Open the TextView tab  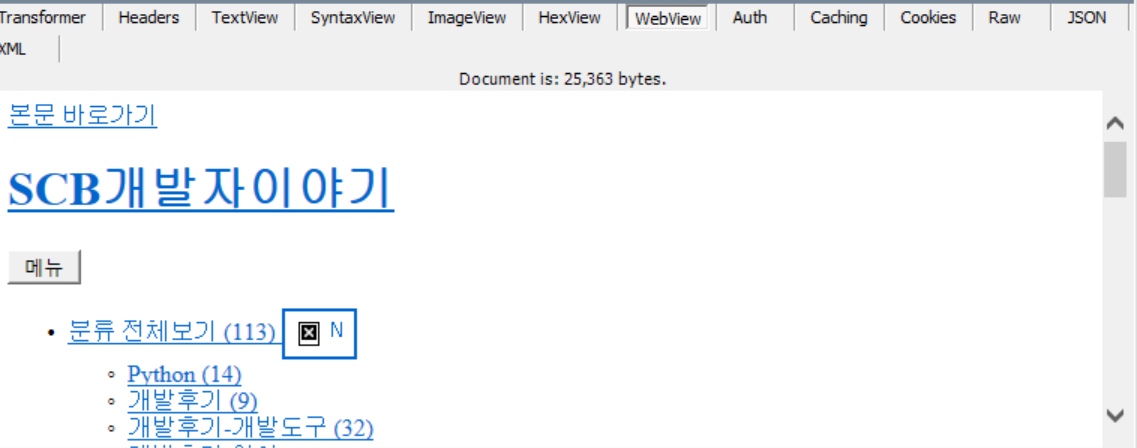(244, 18)
